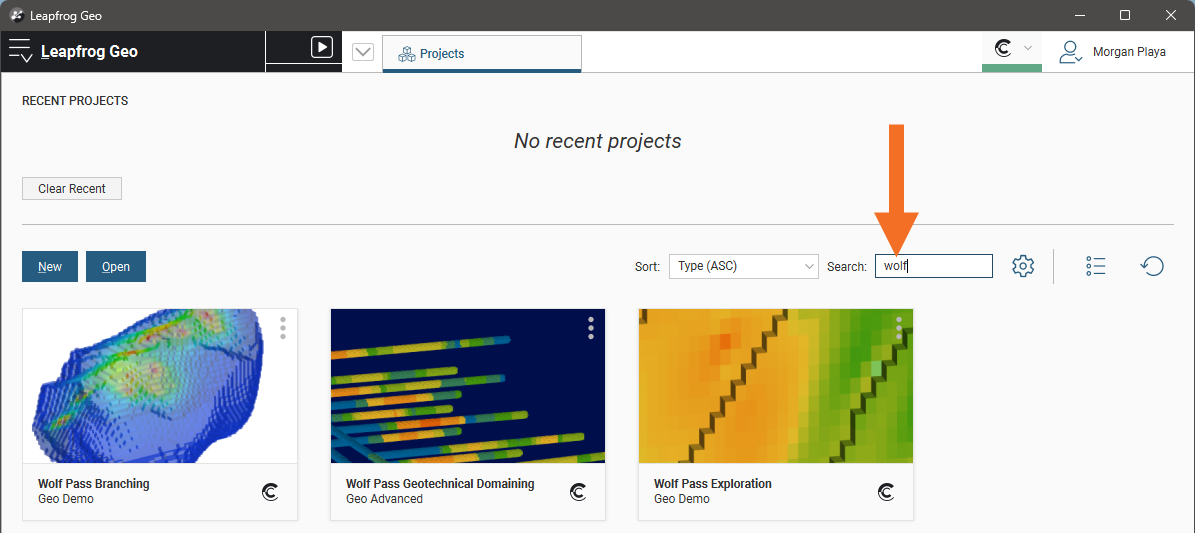Refresh the projects list
Image resolution: width=1195 pixels, height=533 pixels.
(1152, 266)
